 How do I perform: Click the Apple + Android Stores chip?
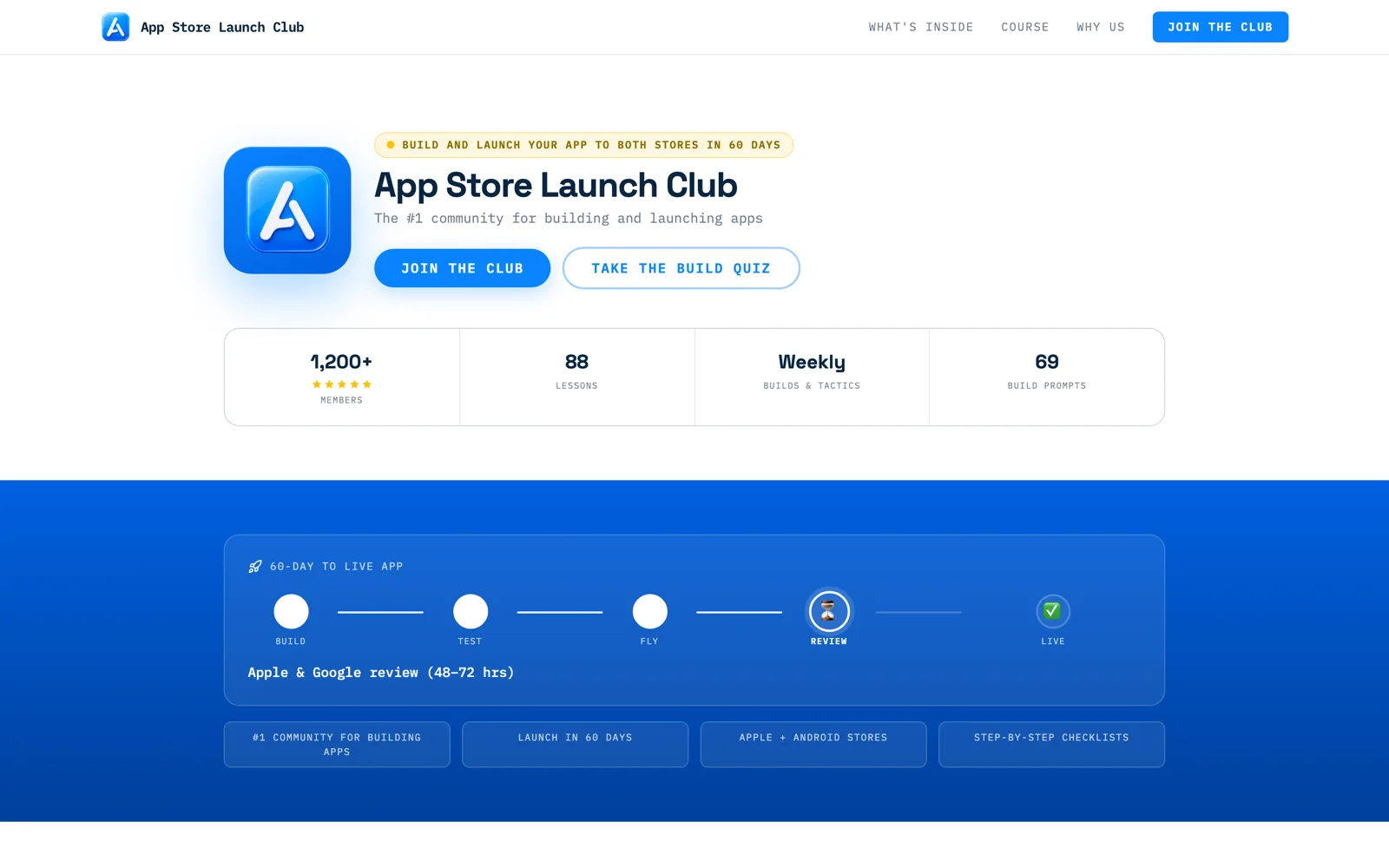(813, 745)
